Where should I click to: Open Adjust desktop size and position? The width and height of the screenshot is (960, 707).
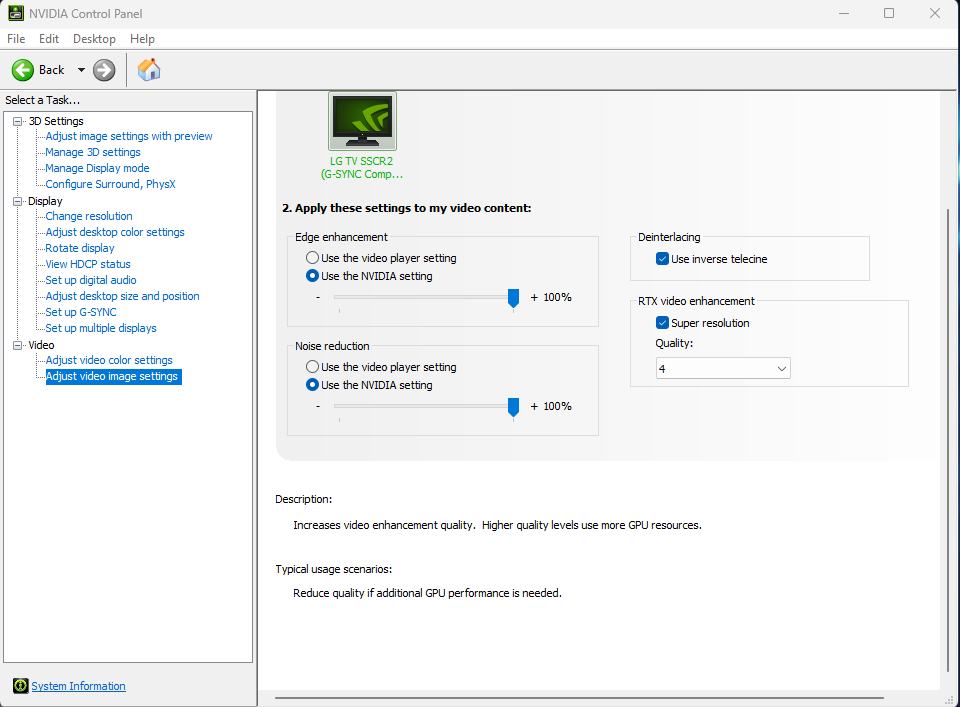tap(122, 296)
